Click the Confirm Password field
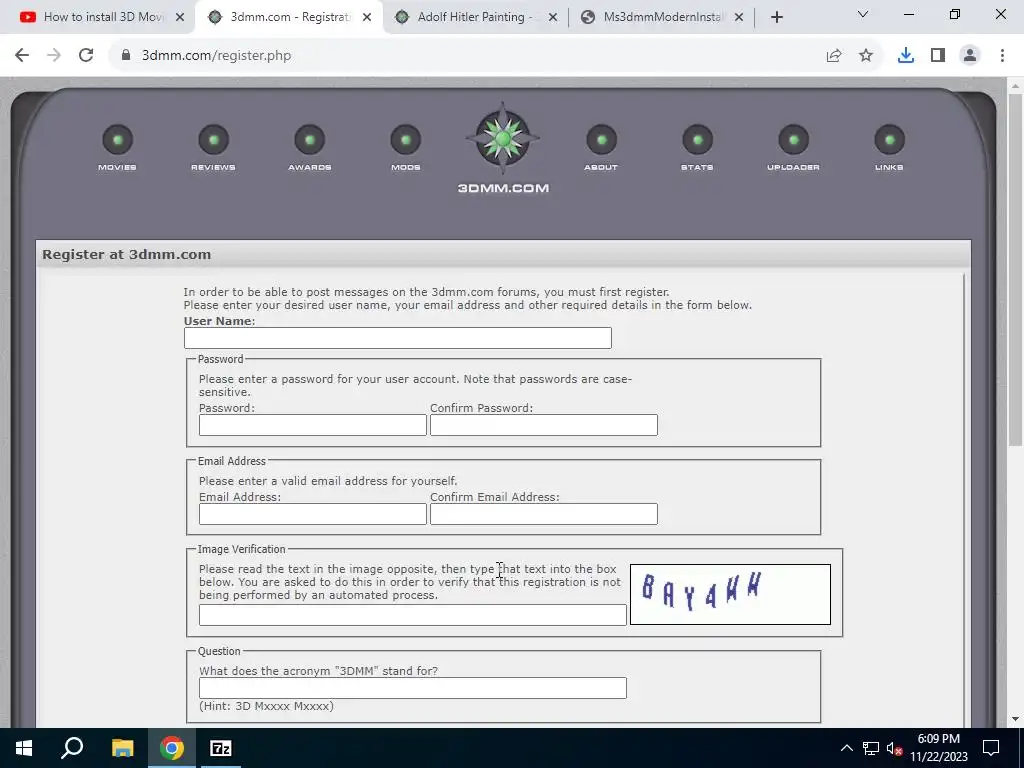This screenshot has width=1024, height=768. (x=544, y=425)
